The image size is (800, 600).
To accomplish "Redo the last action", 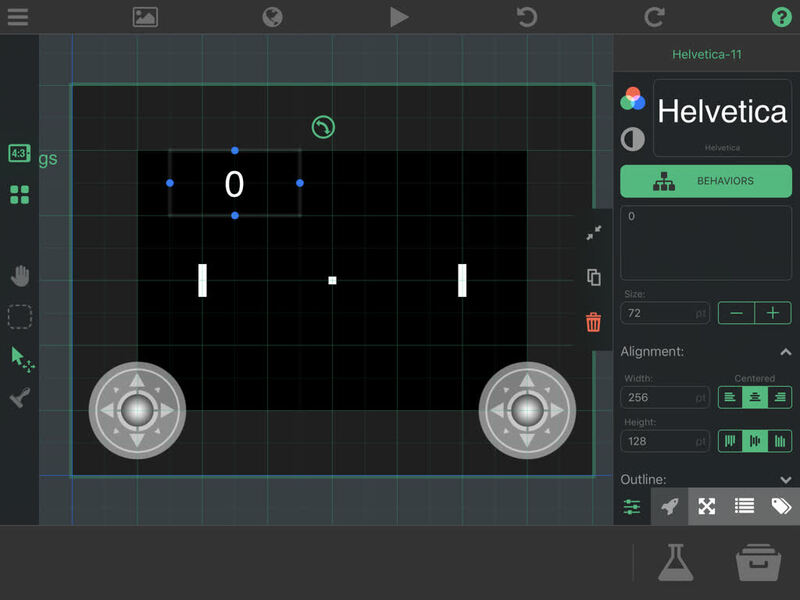I will pos(654,17).
